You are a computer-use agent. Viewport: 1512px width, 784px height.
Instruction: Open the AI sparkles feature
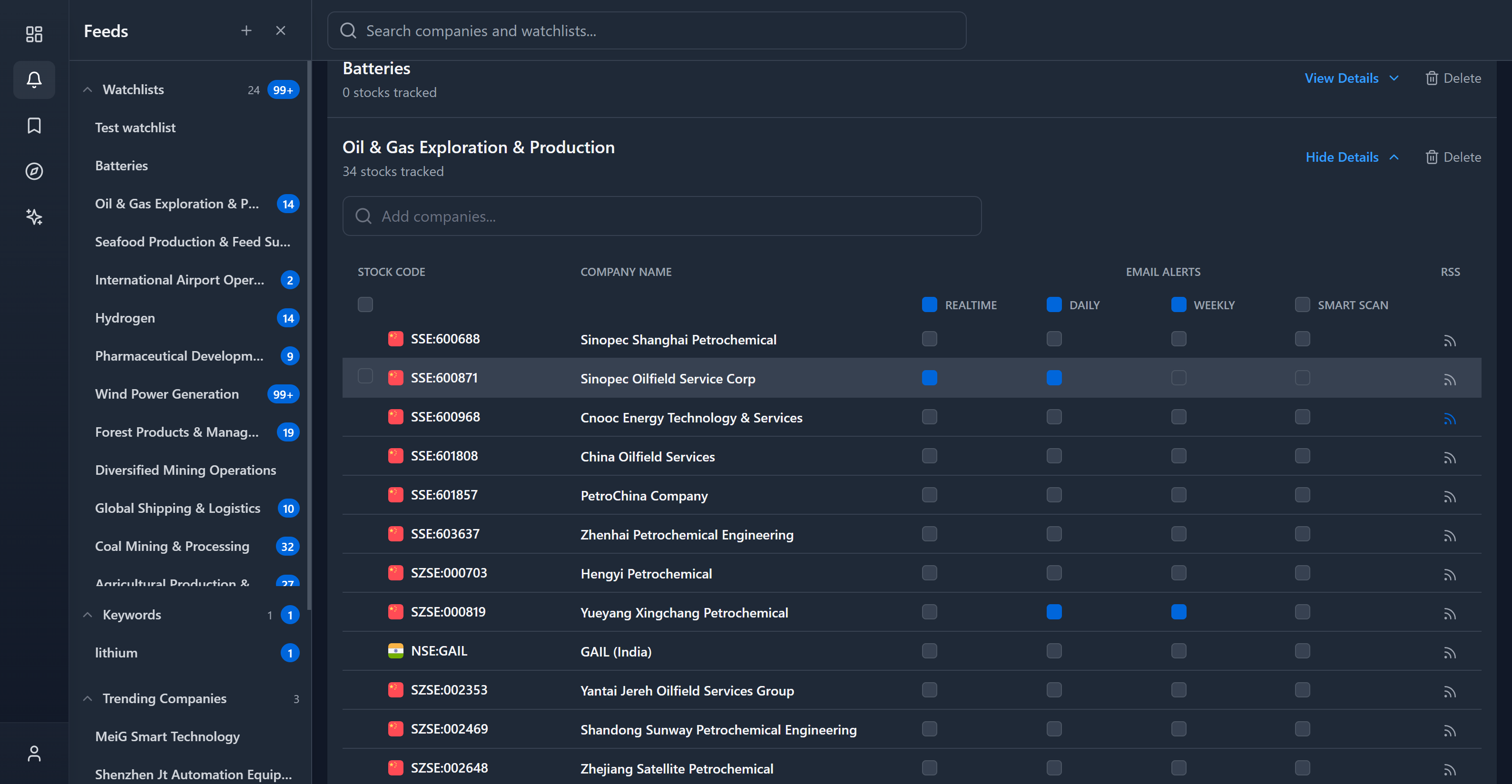[x=33, y=216]
